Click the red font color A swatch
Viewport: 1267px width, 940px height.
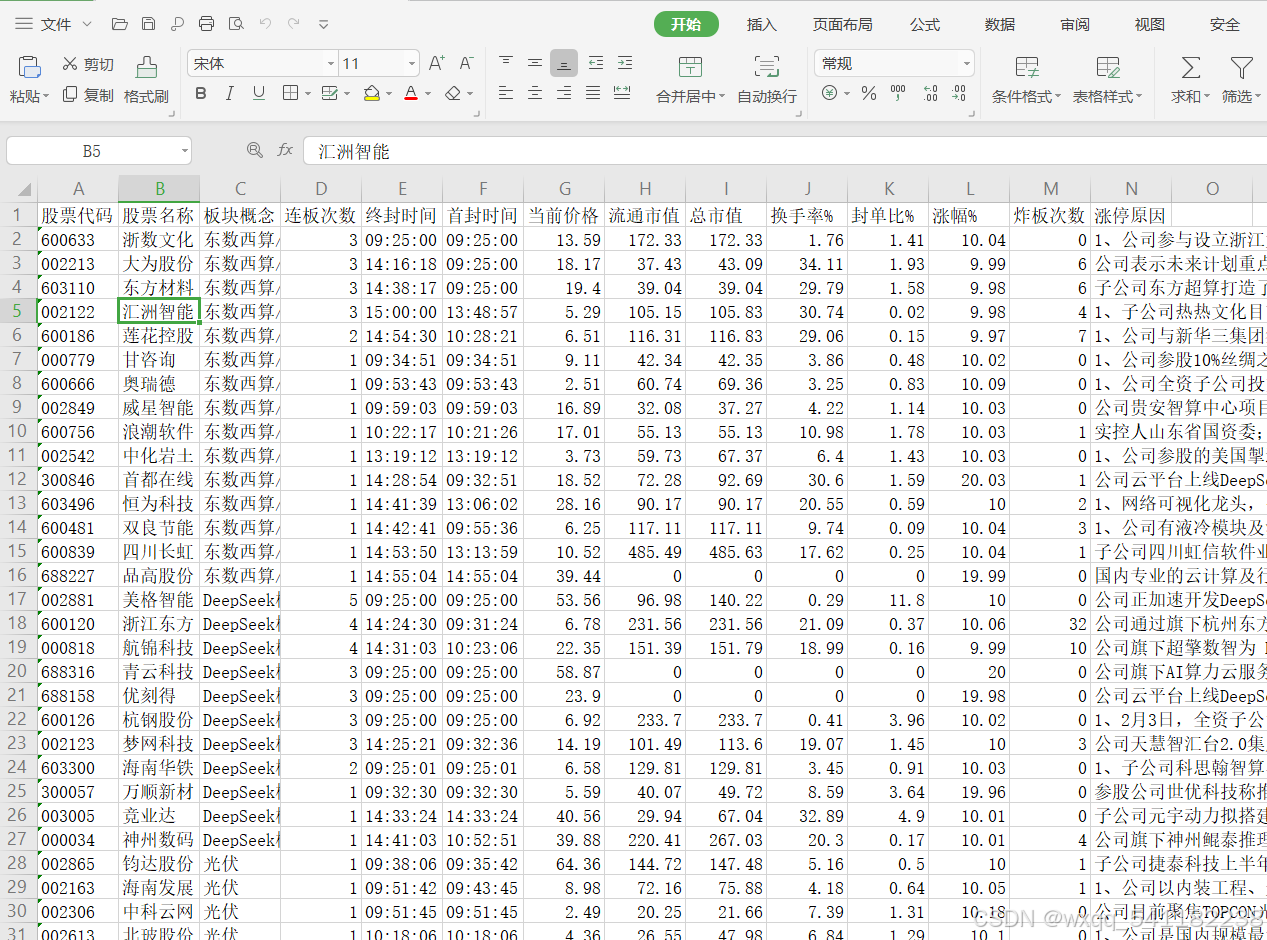(x=411, y=93)
